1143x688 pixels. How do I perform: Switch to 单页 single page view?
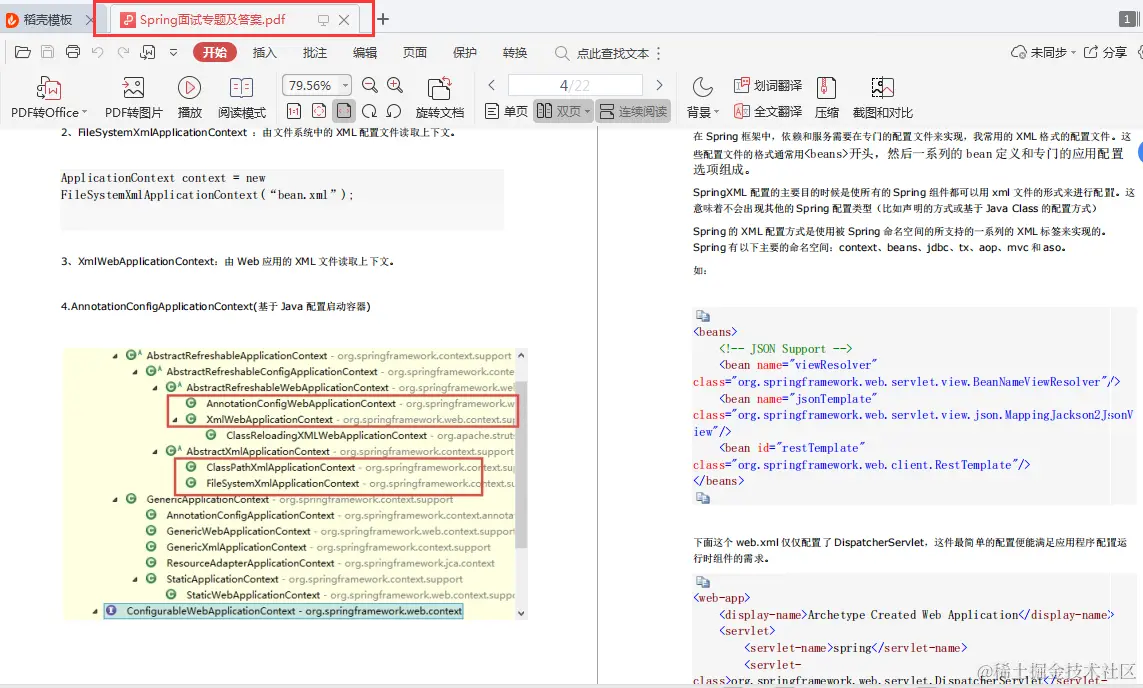[x=506, y=111]
